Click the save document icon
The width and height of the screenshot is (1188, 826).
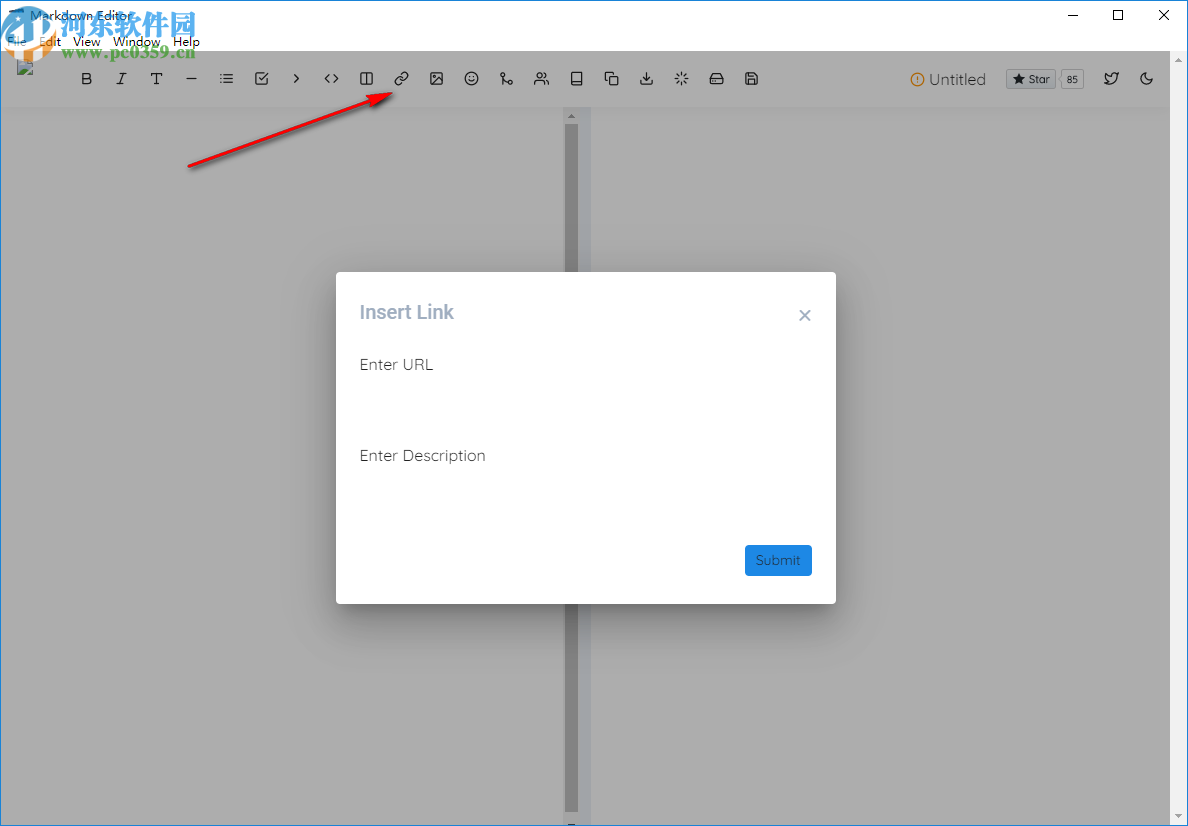coord(751,78)
